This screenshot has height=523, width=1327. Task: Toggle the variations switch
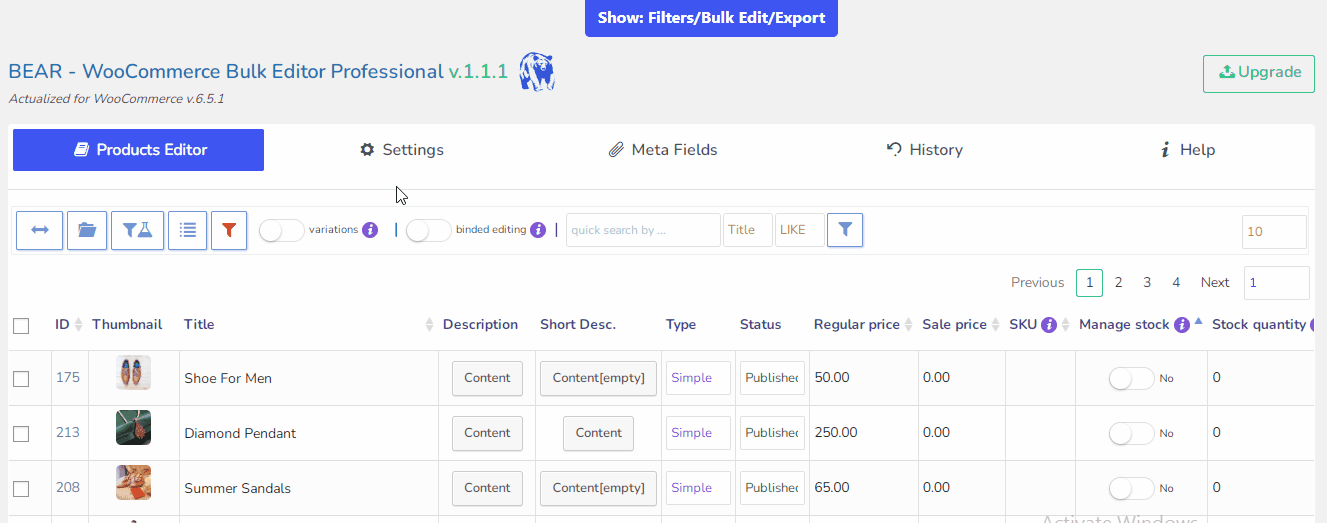click(281, 230)
